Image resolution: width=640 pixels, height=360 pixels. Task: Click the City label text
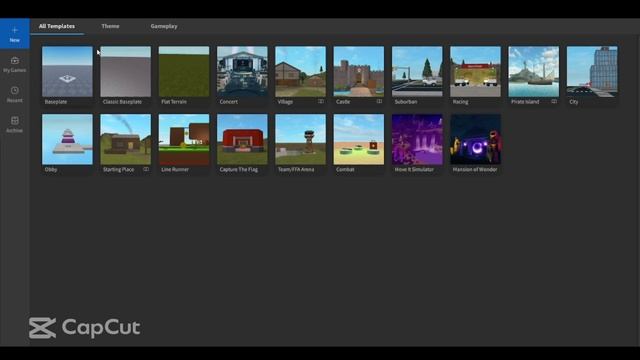click(574, 102)
